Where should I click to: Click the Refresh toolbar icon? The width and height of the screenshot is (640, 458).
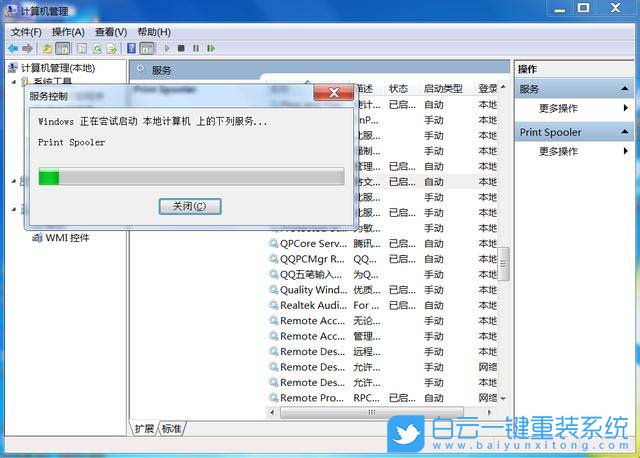click(97, 49)
